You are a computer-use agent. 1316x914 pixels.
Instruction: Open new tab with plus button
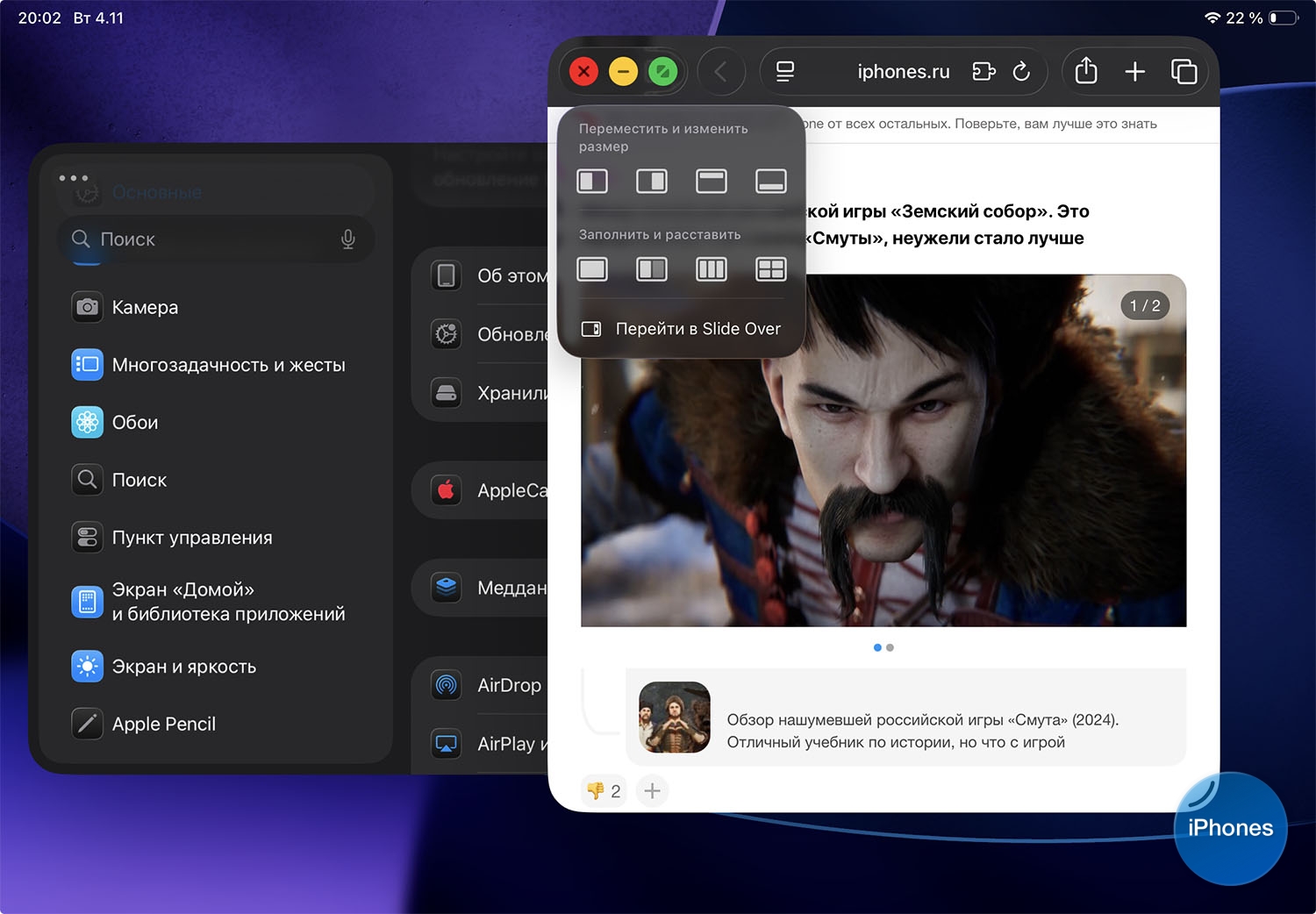(1134, 71)
